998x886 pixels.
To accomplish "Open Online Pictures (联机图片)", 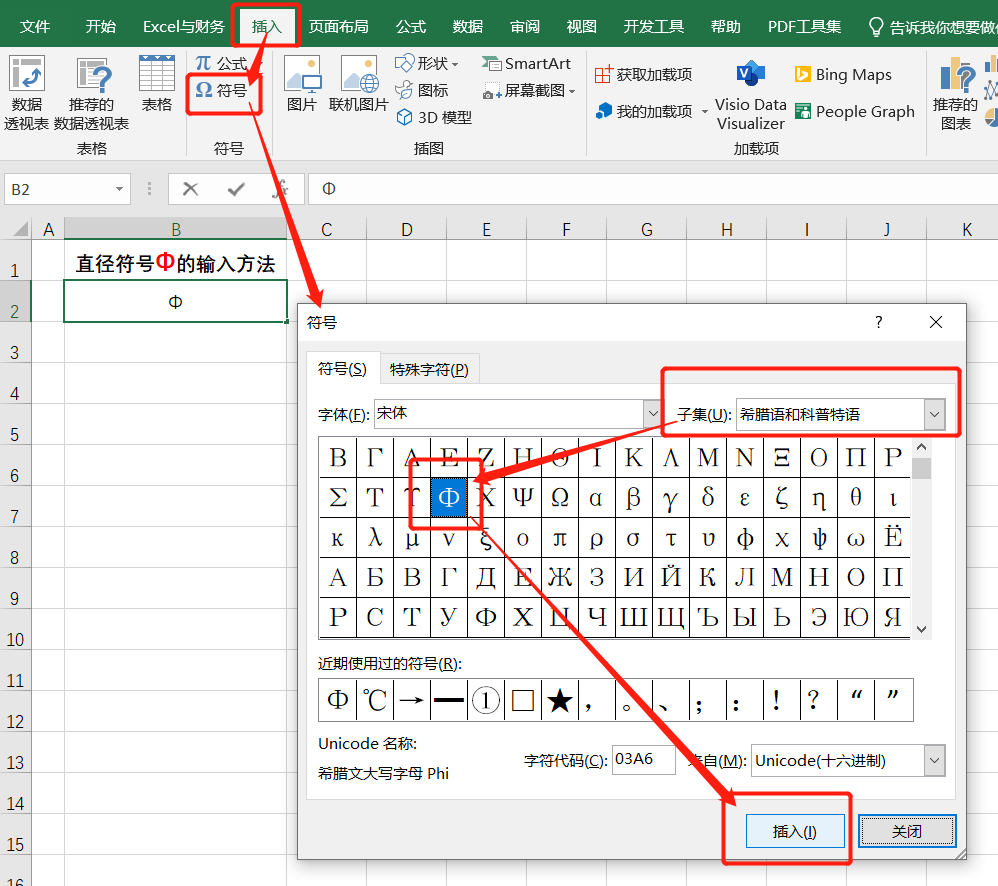I will (x=358, y=83).
